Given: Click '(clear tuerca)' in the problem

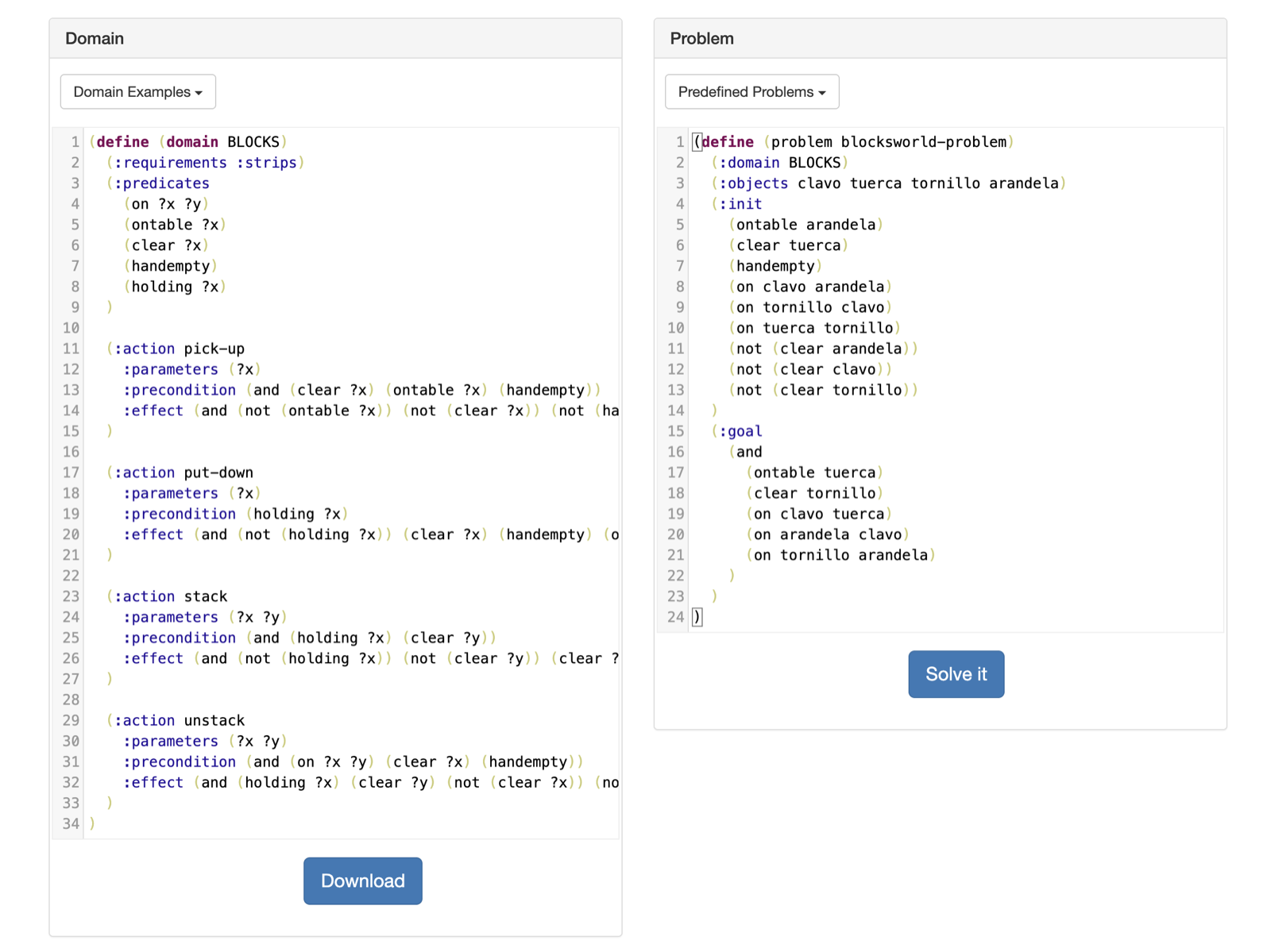Looking at the screenshot, I should pos(789,245).
